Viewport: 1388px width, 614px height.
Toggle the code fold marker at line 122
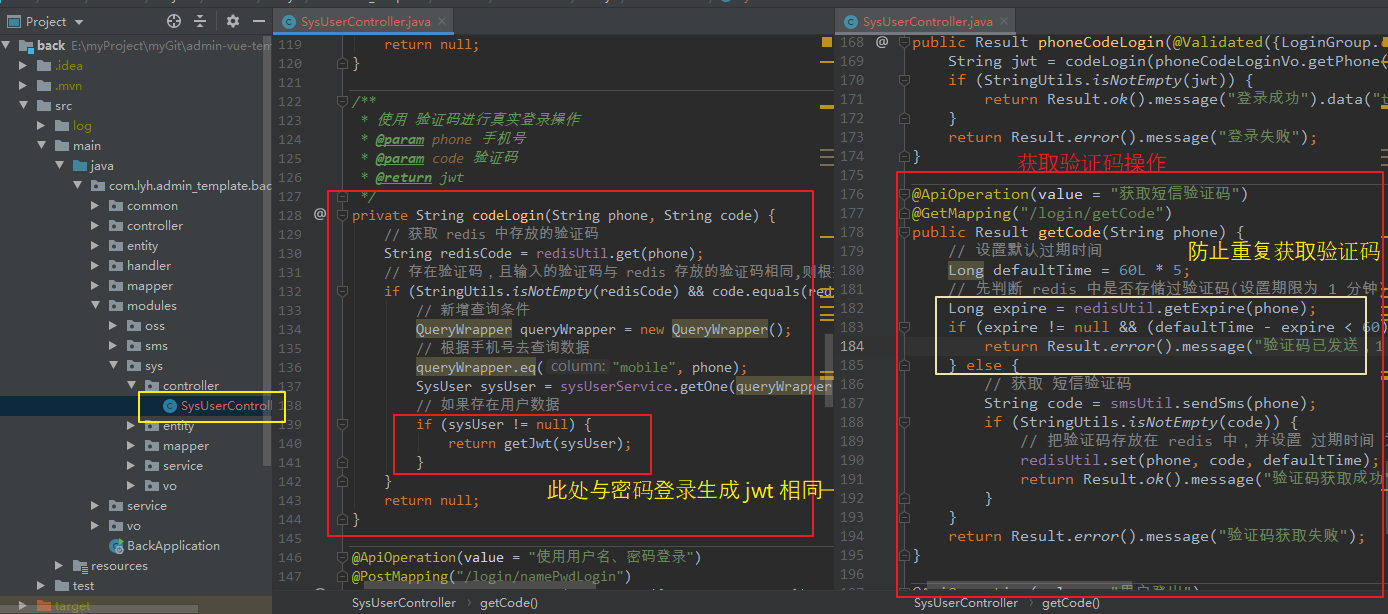click(x=343, y=101)
